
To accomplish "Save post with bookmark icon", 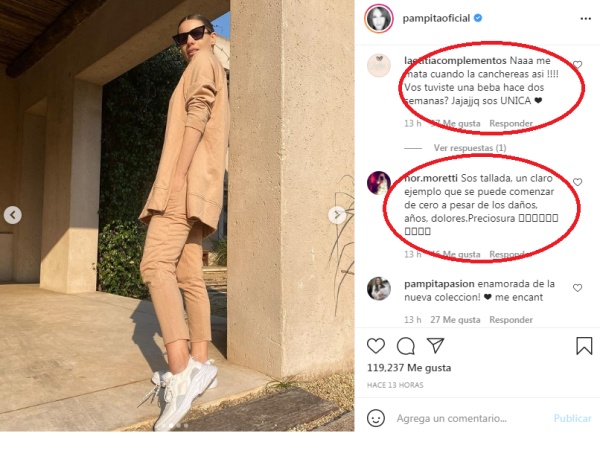I will tap(584, 346).
